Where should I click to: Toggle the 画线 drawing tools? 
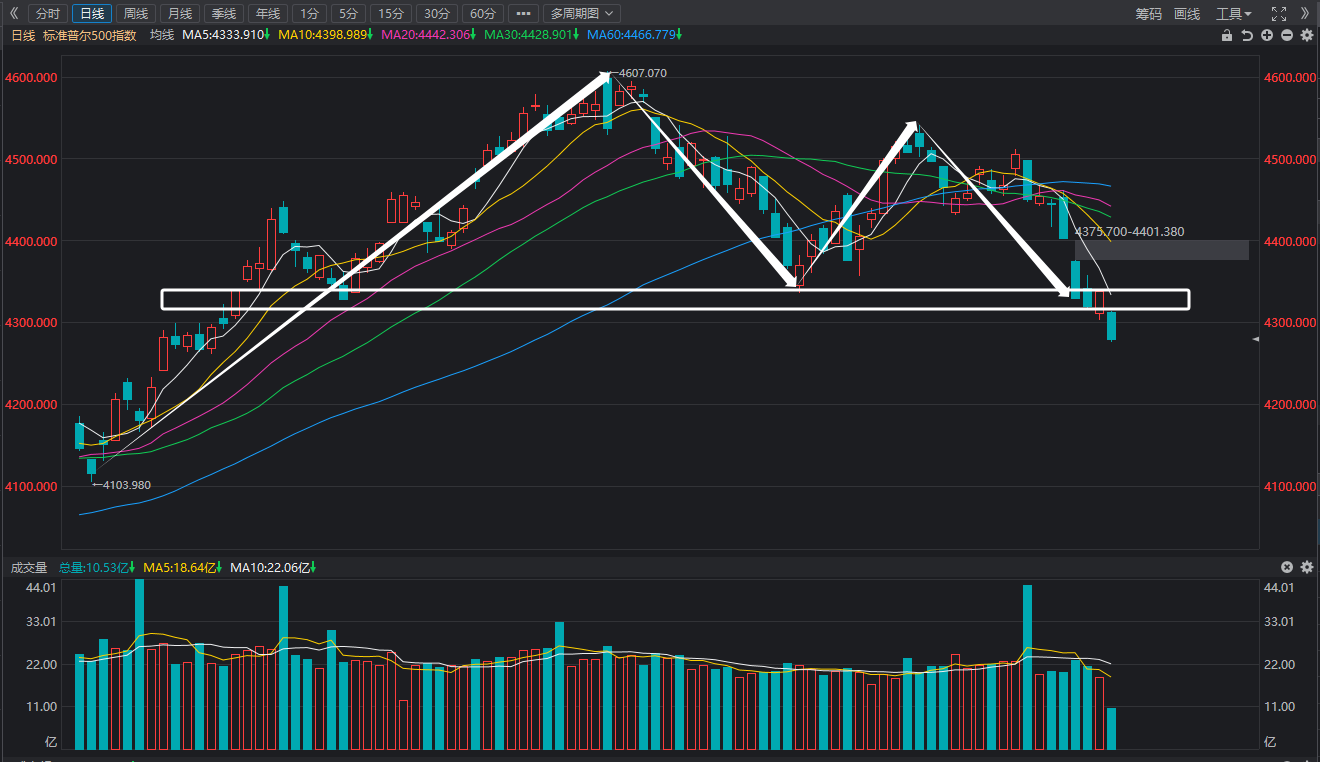(x=1187, y=13)
